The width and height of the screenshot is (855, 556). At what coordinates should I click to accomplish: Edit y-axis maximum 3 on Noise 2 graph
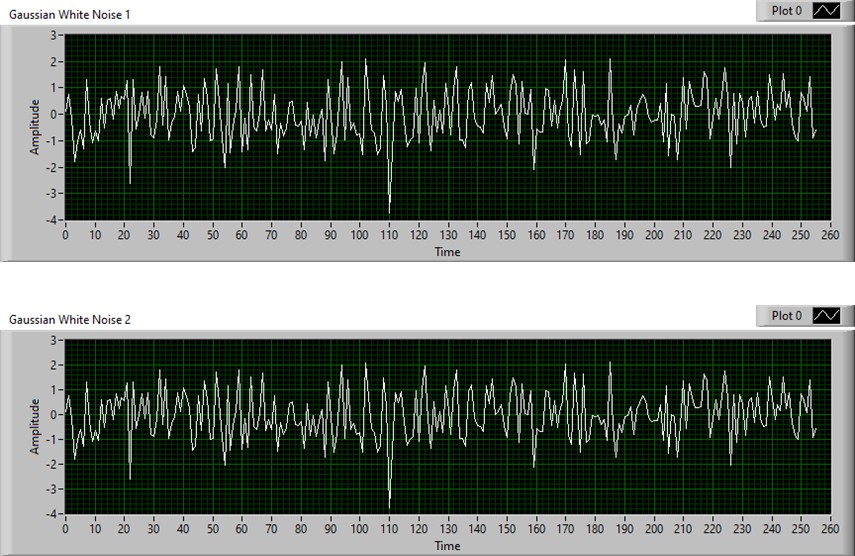tap(53, 340)
